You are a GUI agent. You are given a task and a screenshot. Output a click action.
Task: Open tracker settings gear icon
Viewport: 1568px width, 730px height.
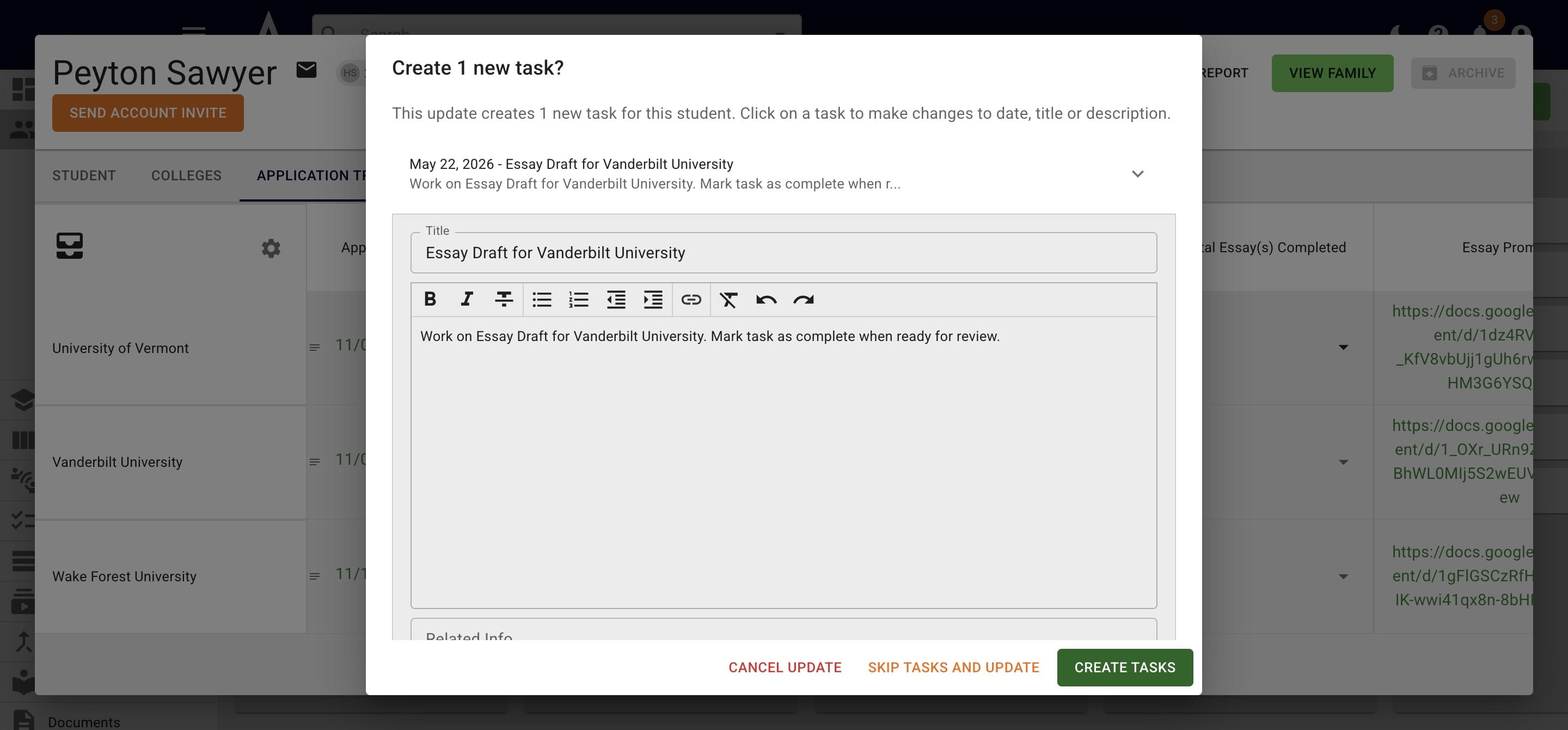coord(271,248)
